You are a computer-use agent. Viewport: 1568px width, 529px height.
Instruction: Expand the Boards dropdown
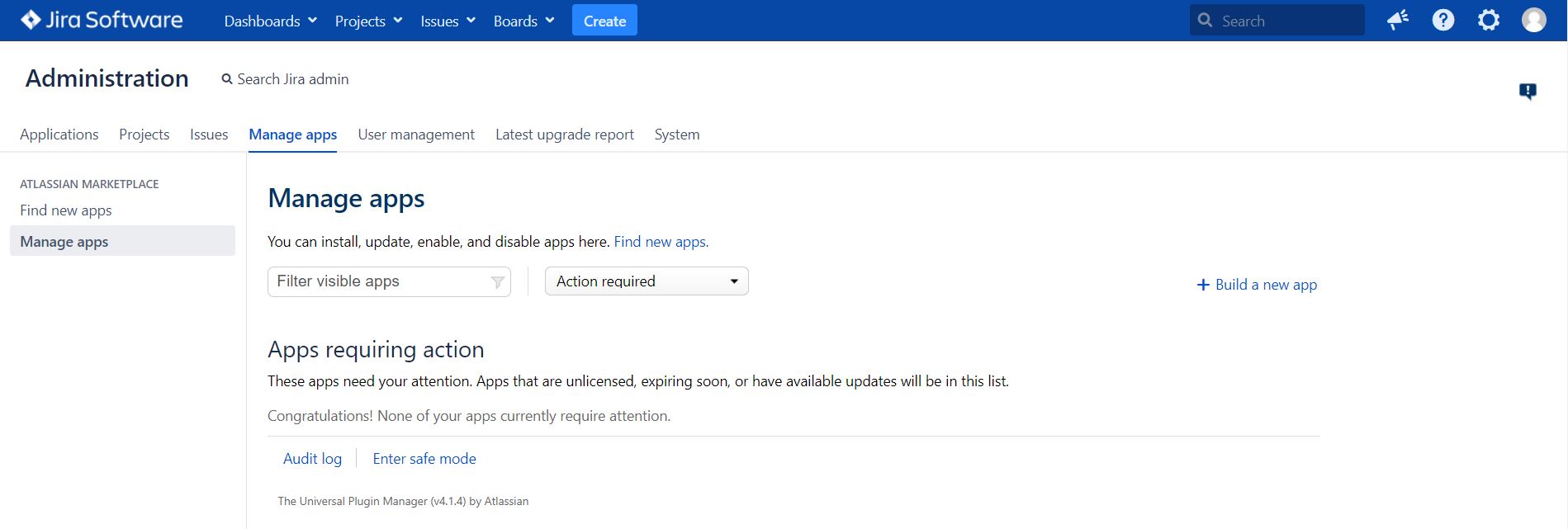[x=523, y=21]
